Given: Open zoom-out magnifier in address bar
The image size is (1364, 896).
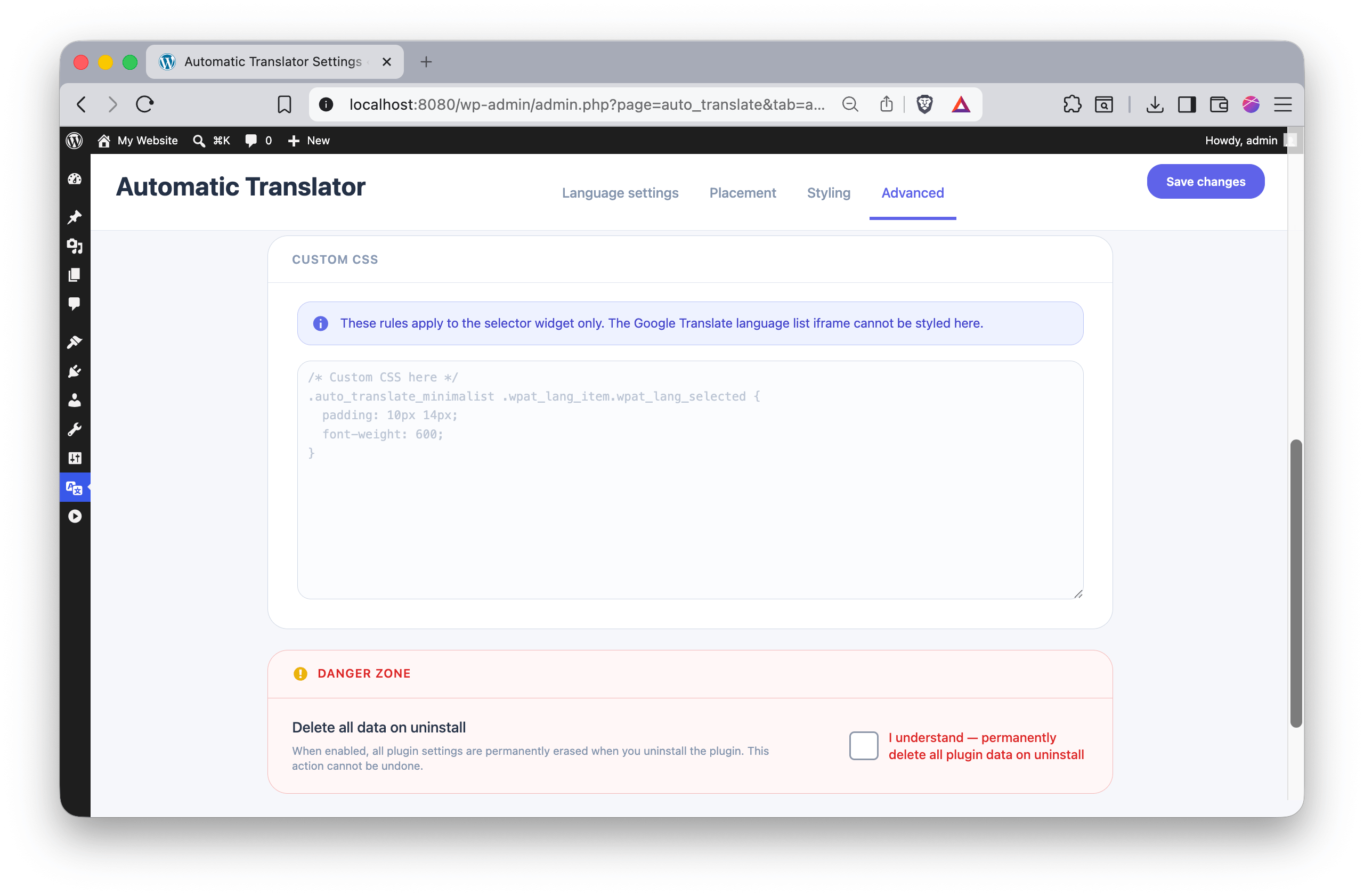Looking at the screenshot, I should point(850,104).
